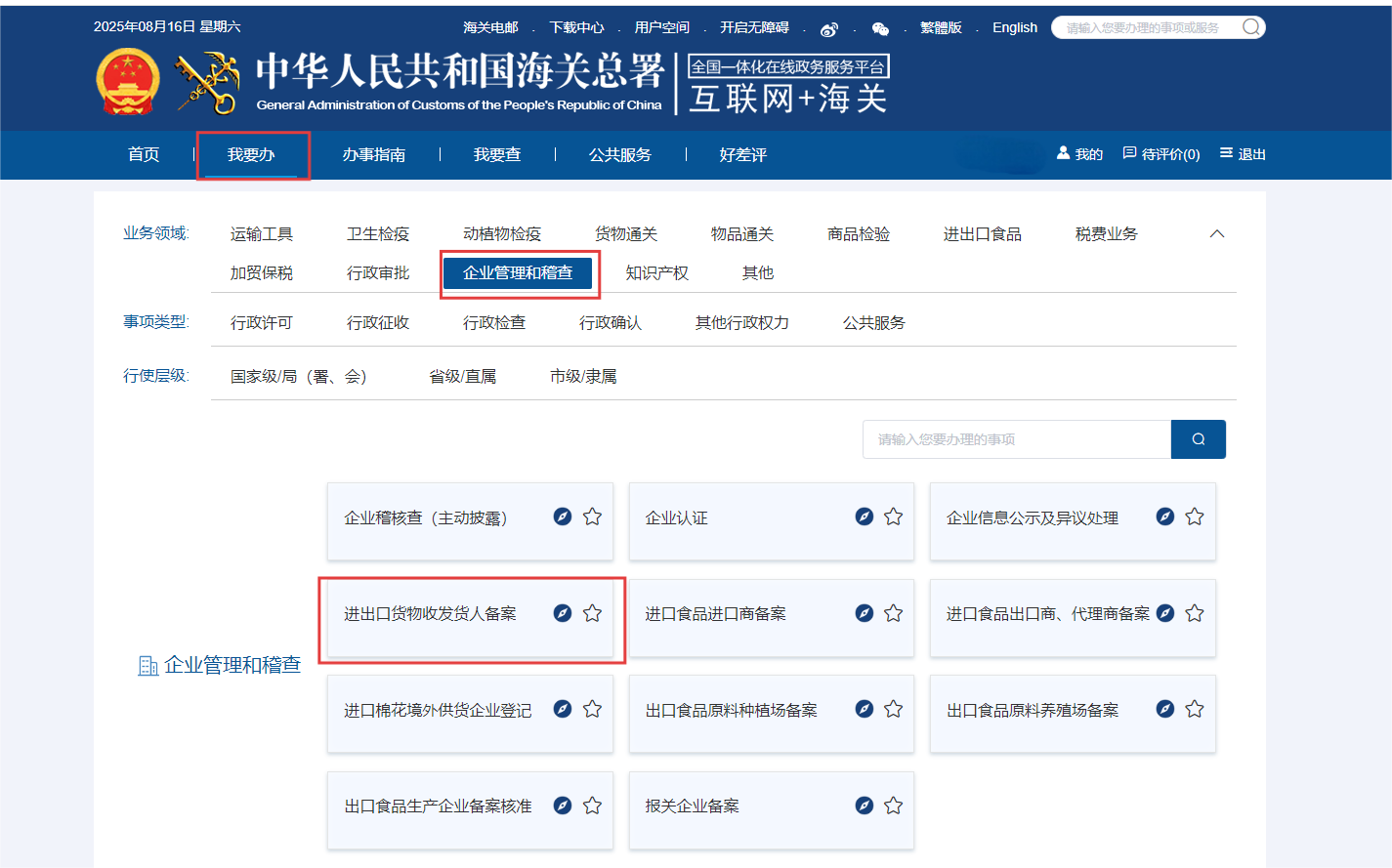Collapse the 业务领域 filter with chevron

1216,234
